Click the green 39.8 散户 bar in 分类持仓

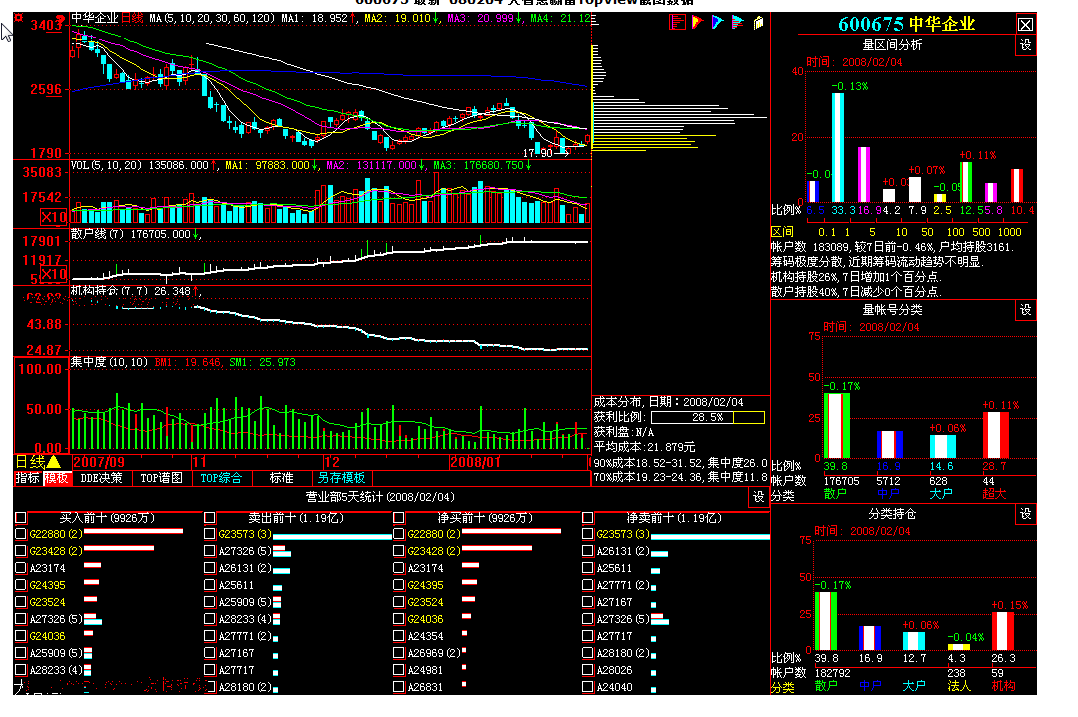coord(825,621)
